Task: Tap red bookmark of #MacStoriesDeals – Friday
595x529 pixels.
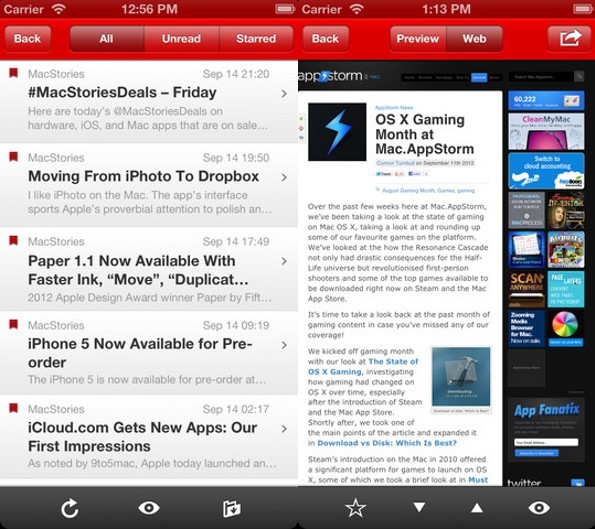Action: click(14, 73)
